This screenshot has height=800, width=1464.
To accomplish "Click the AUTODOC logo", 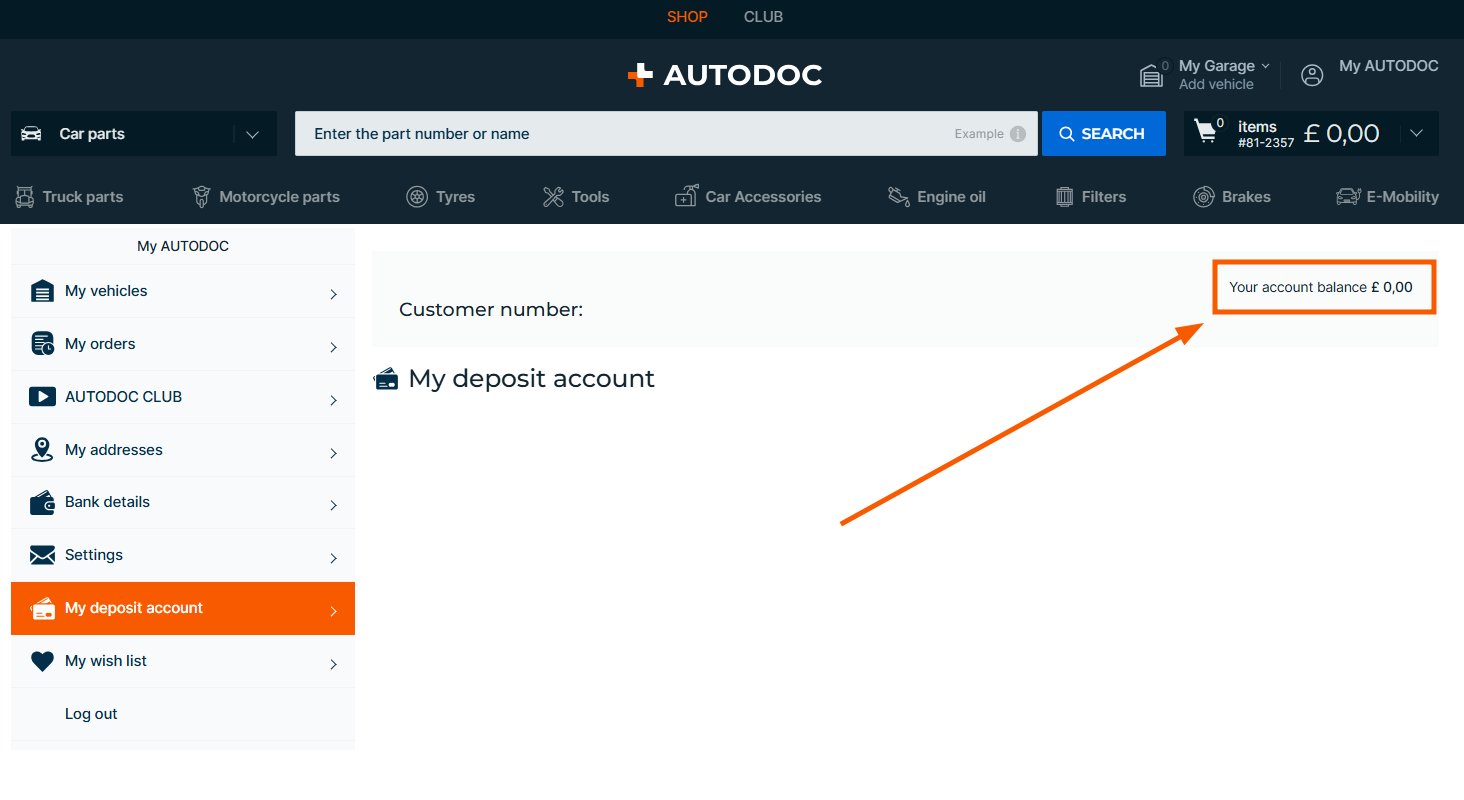I will click(x=724, y=75).
